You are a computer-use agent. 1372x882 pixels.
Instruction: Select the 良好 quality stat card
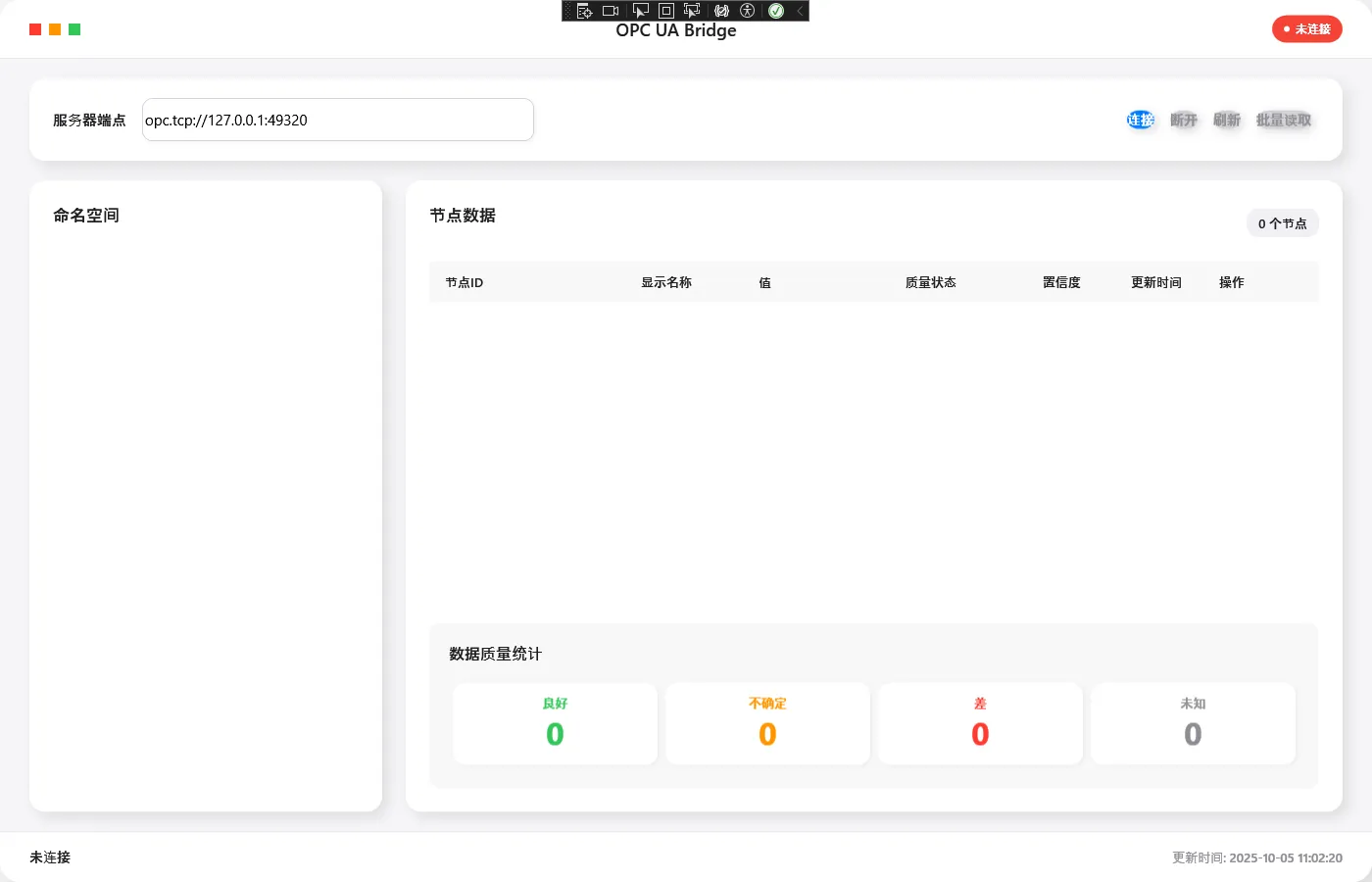pos(555,723)
